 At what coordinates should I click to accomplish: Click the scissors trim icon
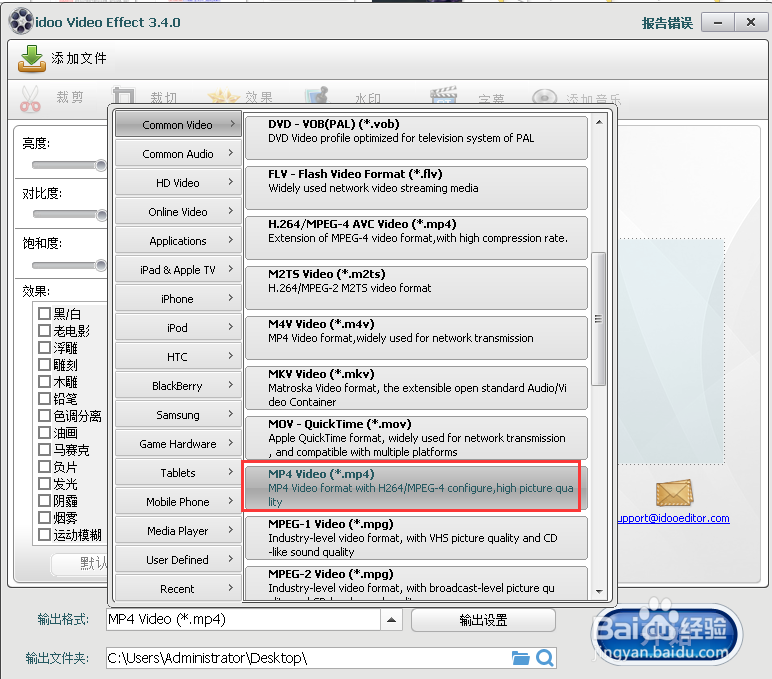pos(30,98)
